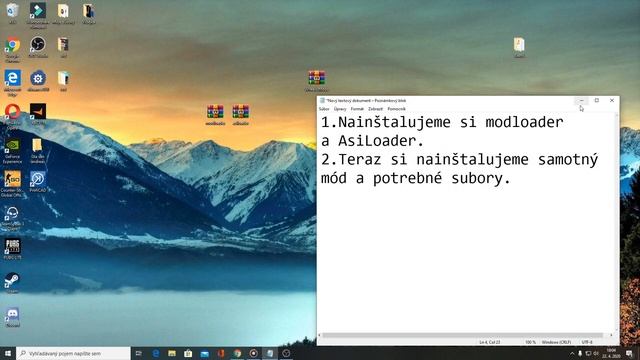640x360 pixels.
Task: Click the taskbar clock and date
Action: pos(611,353)
